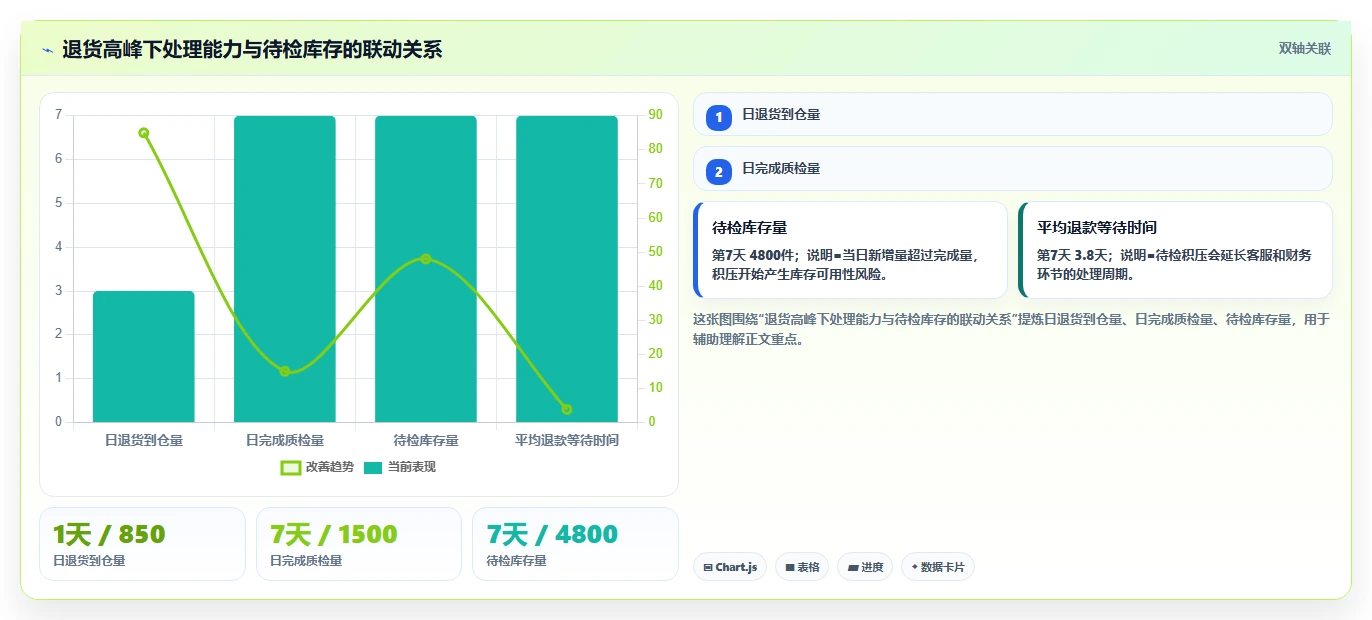This screenshot has width=1372, height=620.
Task: Select numbered item 1 日退货到仓量
Action: (1012, 115)
